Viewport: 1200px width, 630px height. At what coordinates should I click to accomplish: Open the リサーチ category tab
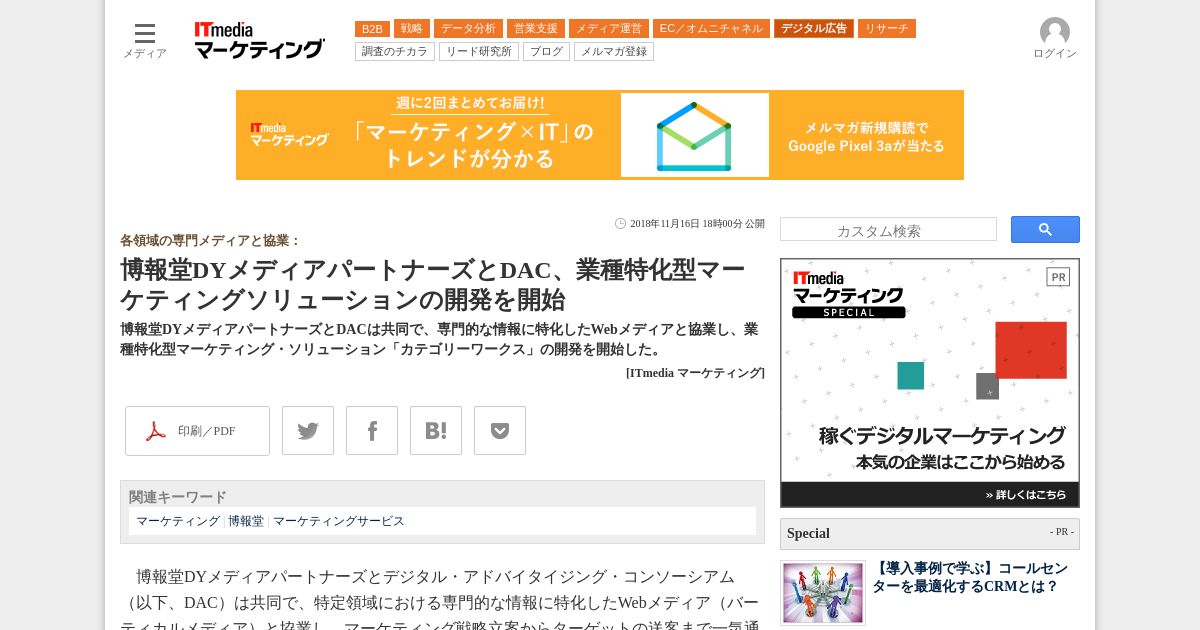tap(887, 29)
